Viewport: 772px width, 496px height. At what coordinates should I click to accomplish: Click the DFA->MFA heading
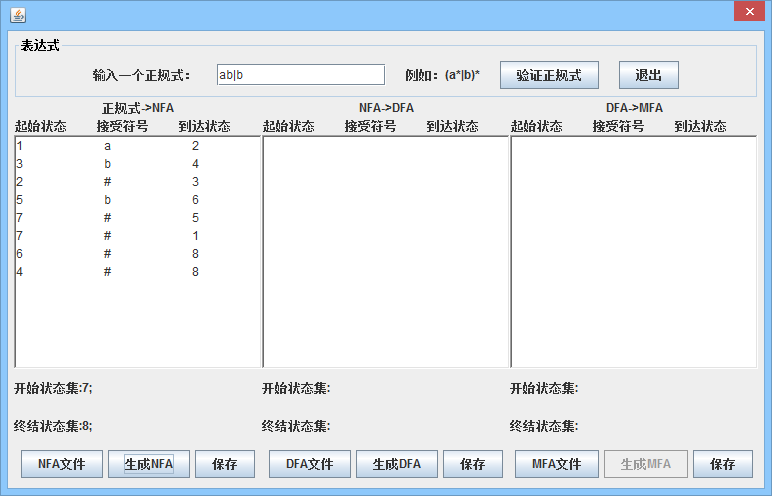(635, 108)
